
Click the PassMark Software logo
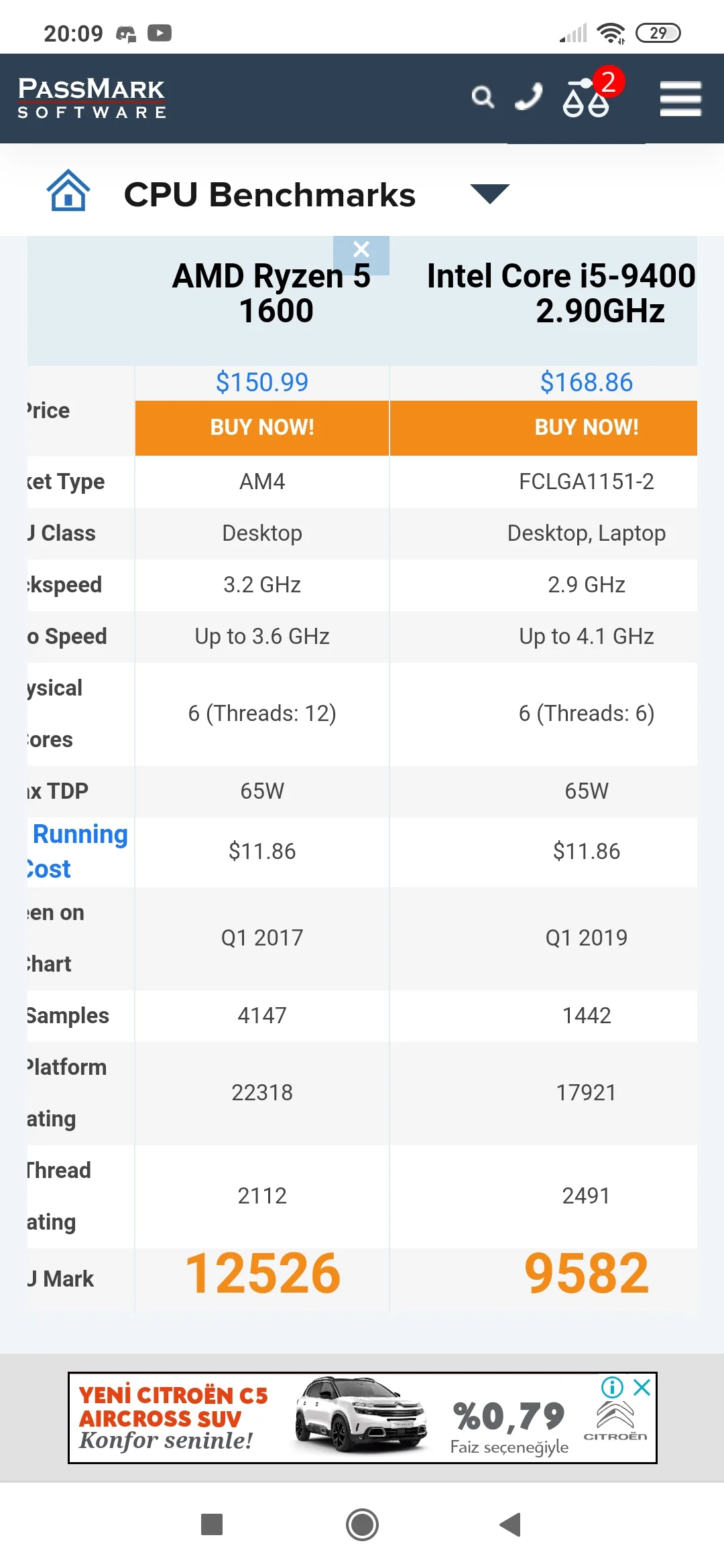coord(92,99)
